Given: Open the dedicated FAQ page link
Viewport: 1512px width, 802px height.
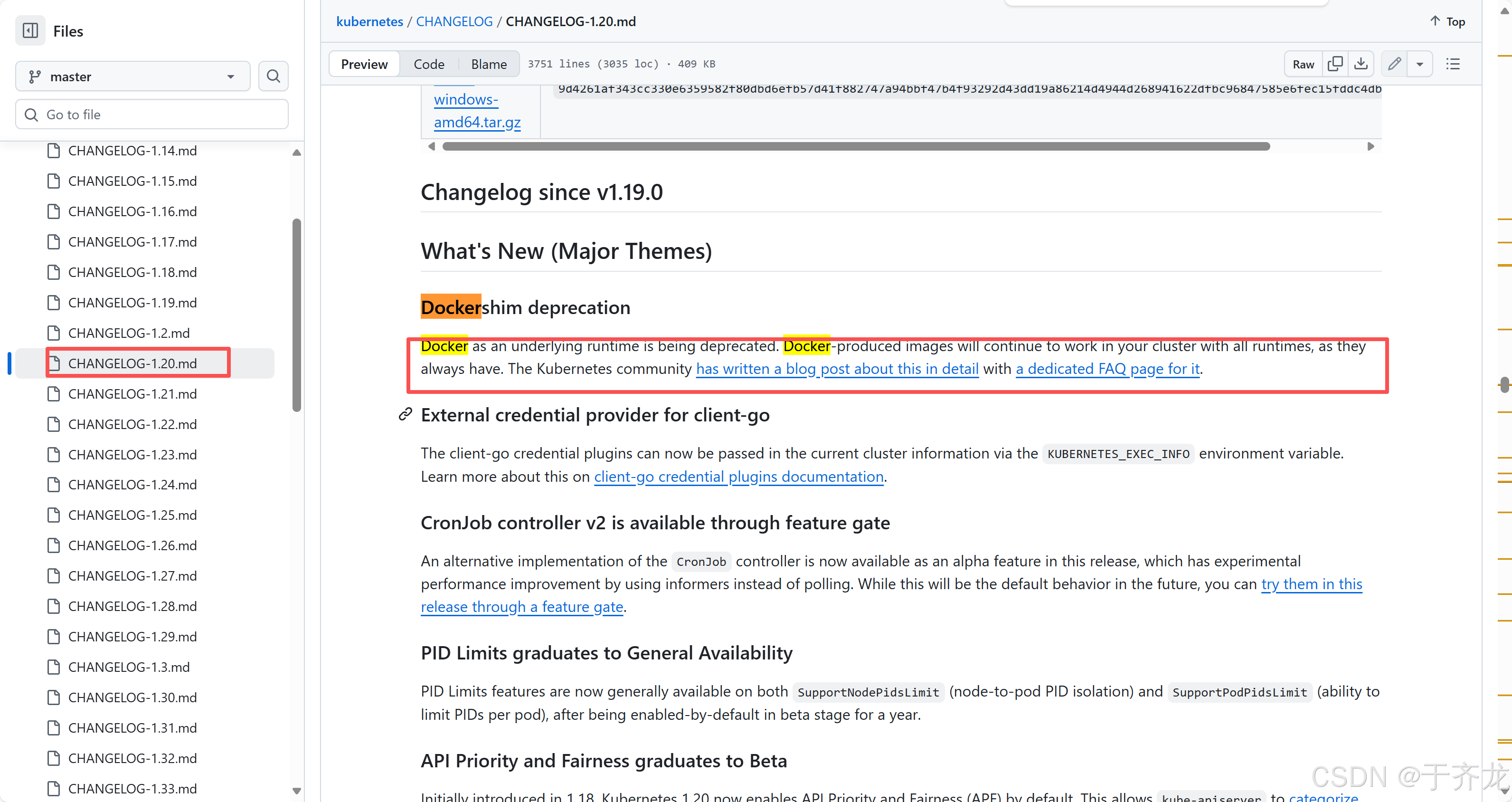Looking at the screenshot, I should pos(1107,369).
